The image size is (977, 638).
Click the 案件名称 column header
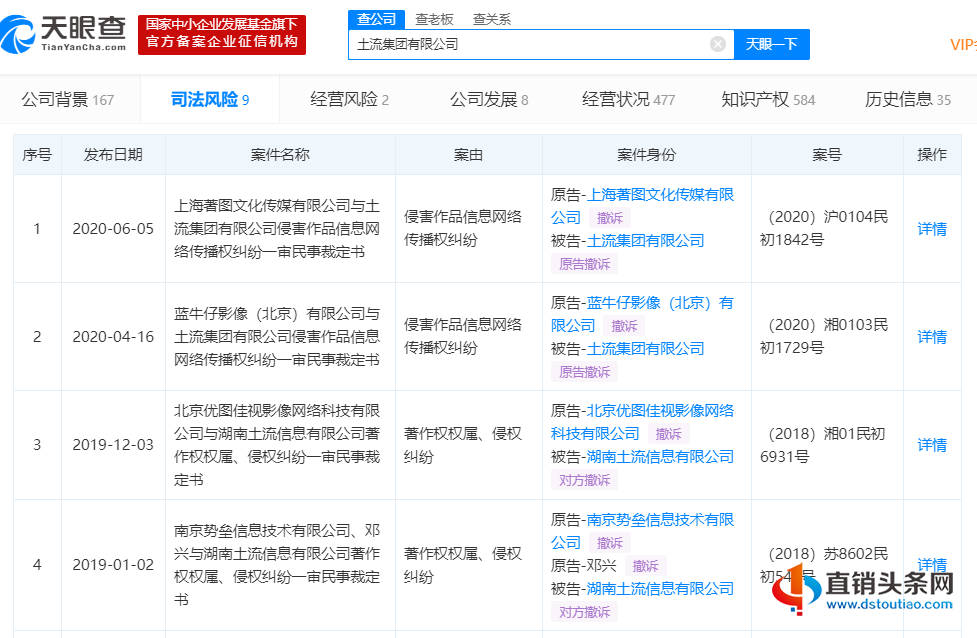(x=280, y=155)
